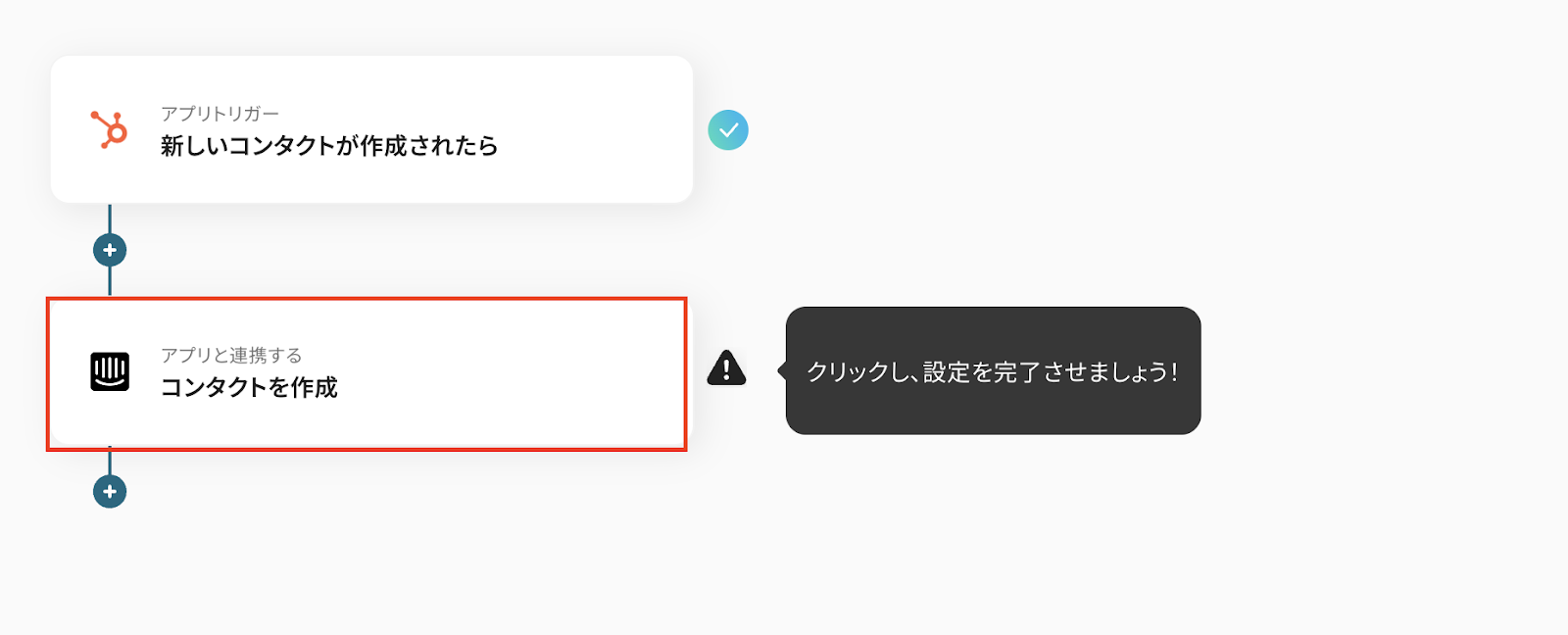
Task: Click connector line above the action card
Action: pos(110,282)
